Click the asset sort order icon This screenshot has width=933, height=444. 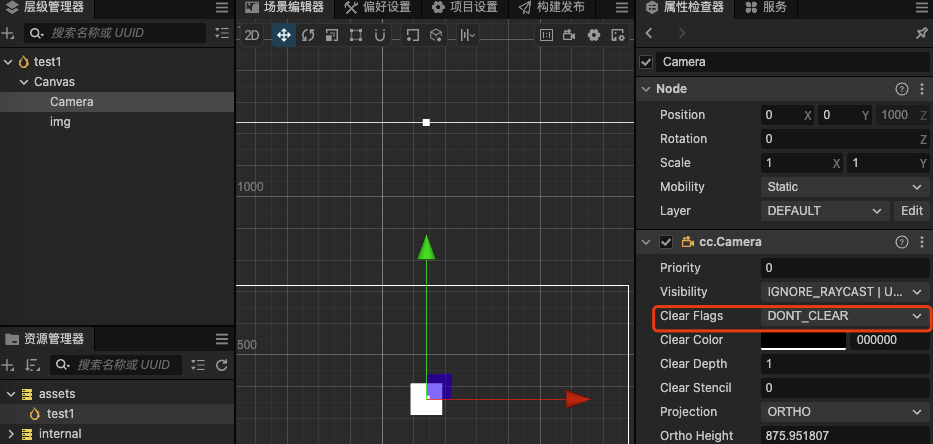tap(33, 365)
